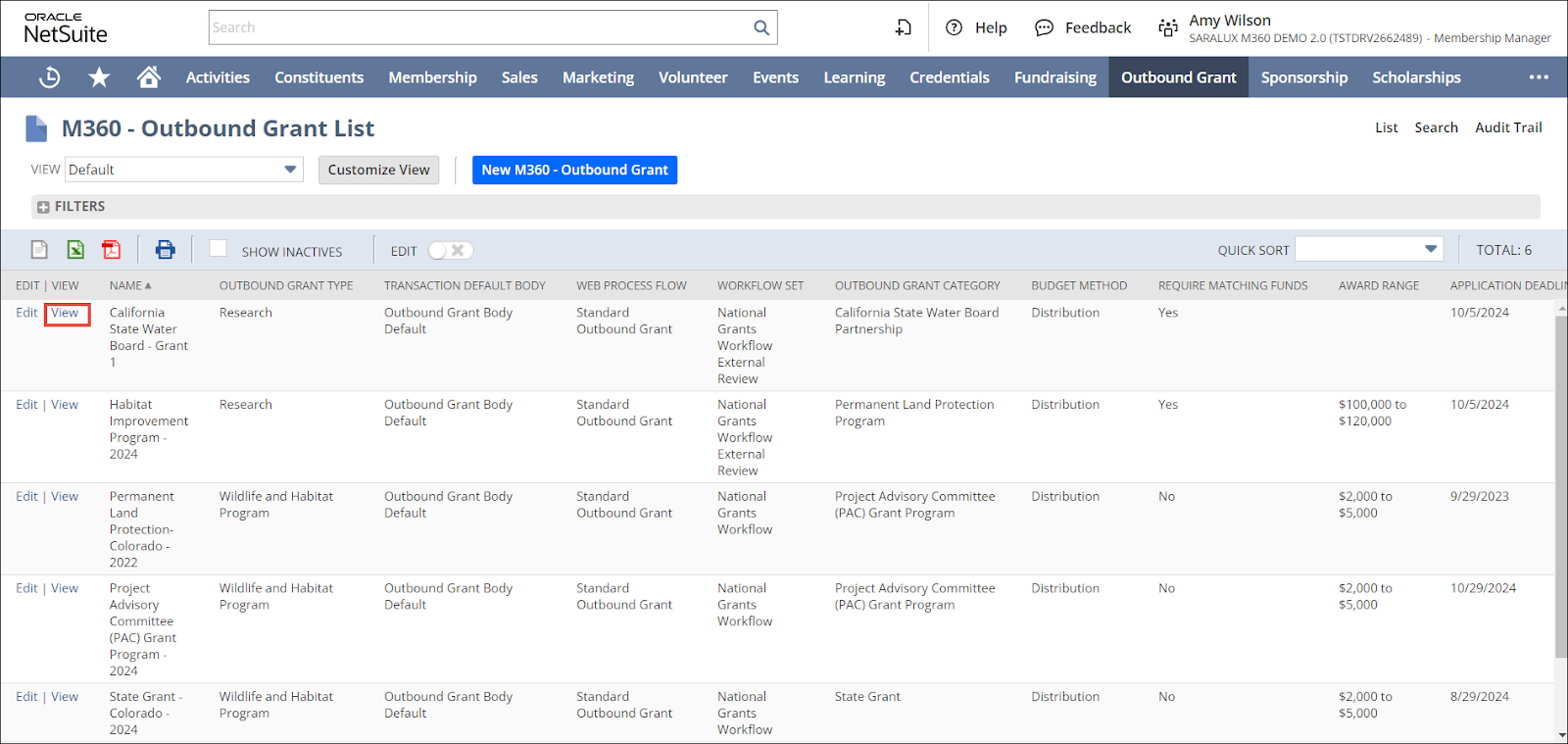Image resolution: width=1568 pixels, height=744 pixels.
Task: Toggle the inline Edit switch
Action: [451, 251]
